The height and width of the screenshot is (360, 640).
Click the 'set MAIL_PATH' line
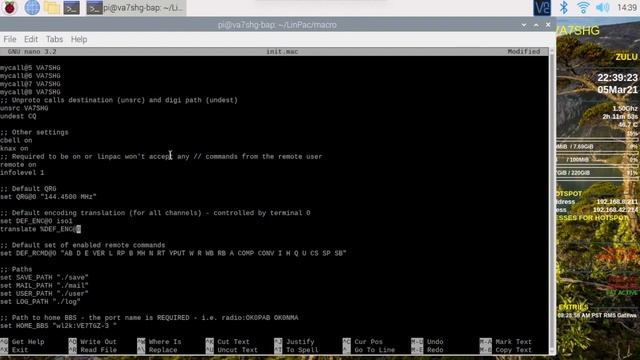44,286
